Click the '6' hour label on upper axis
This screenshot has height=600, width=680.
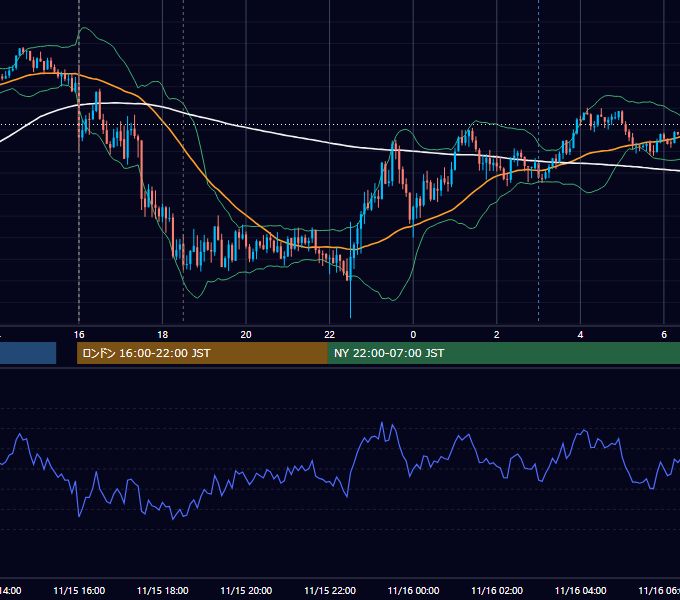pyautogui.click(x=664, y=334)
